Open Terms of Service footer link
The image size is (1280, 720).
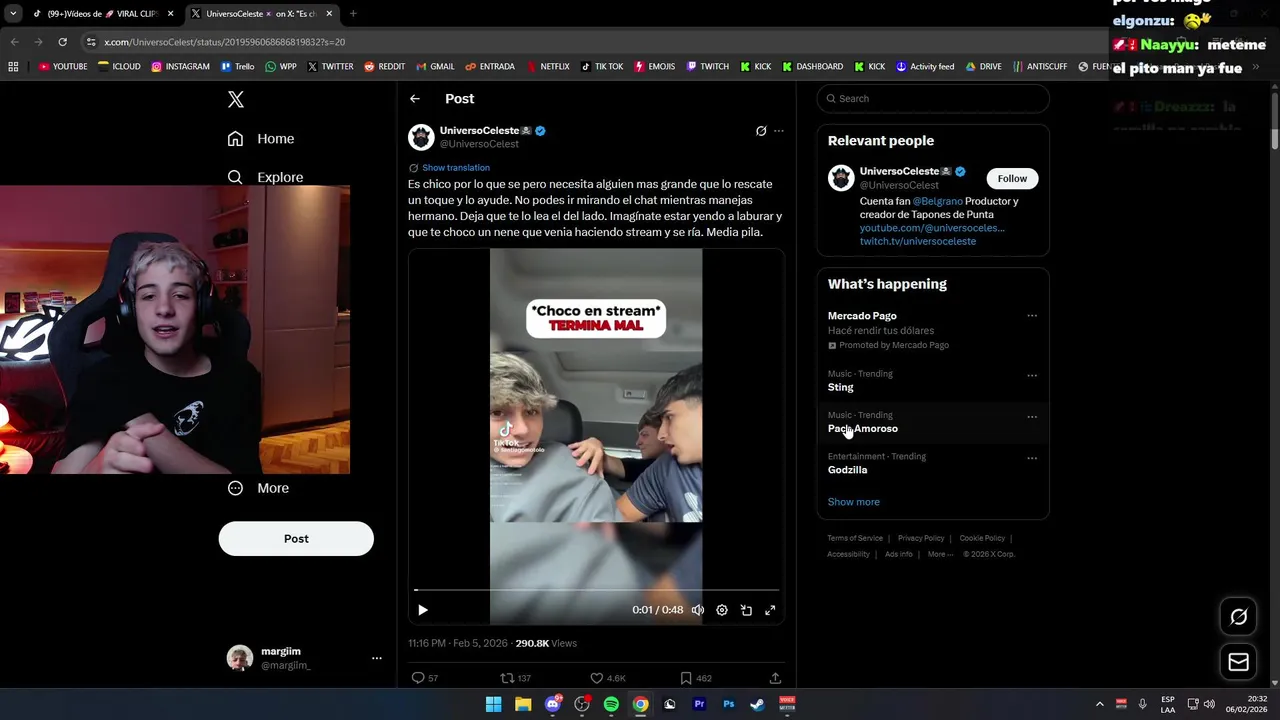tap(855, 538)
